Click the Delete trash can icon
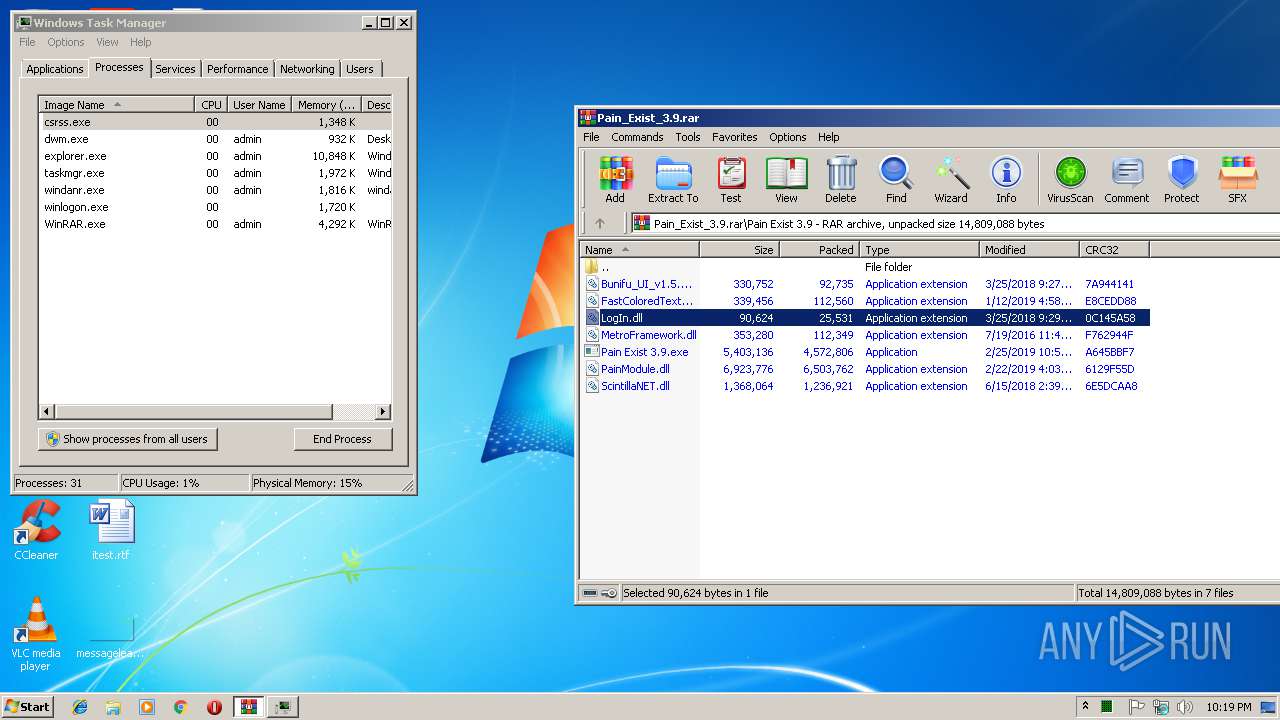The height and width of the screenshot is (720, 1280). tap(841, 180)
